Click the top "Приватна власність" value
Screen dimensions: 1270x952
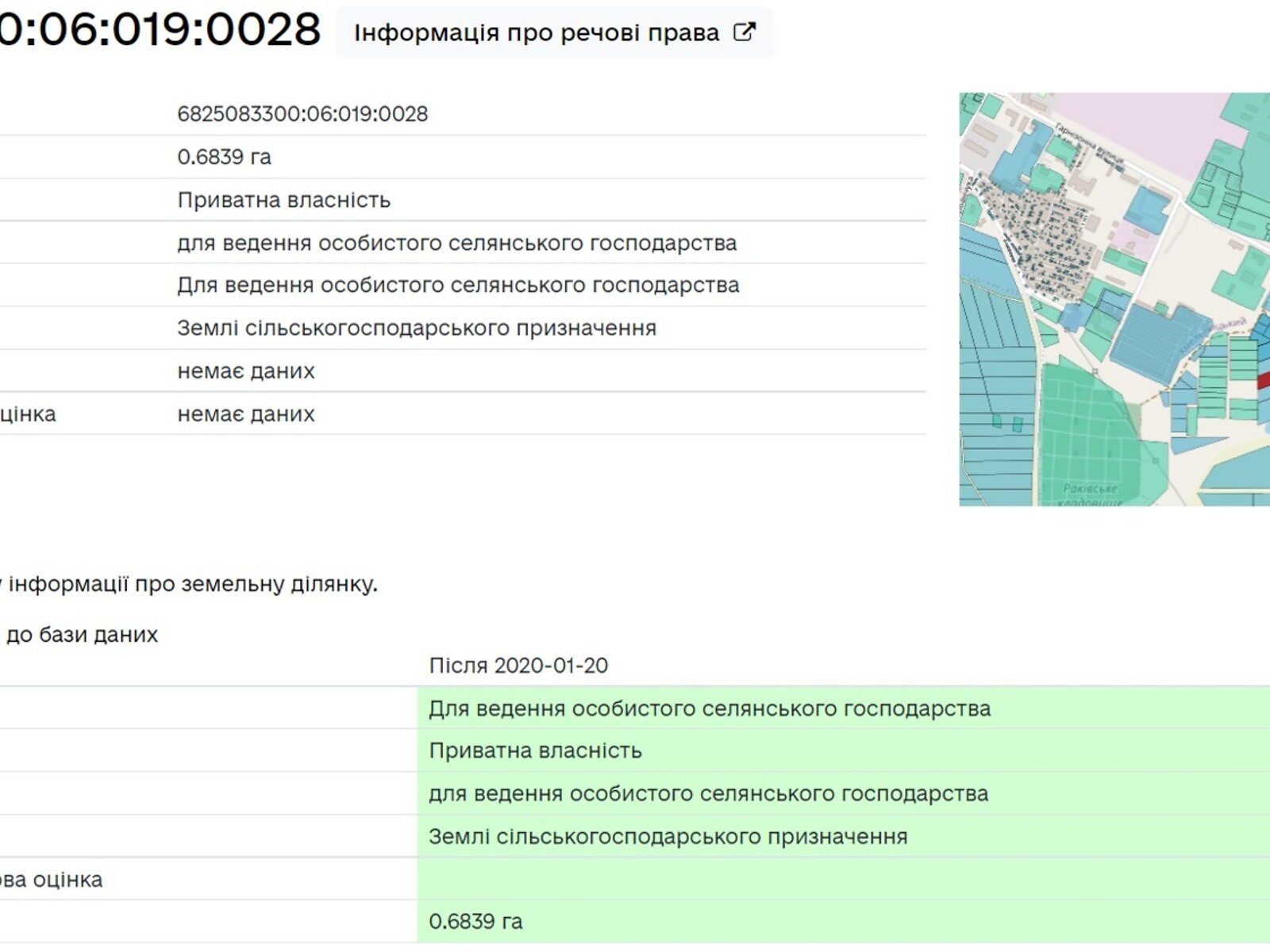(284, 200)
